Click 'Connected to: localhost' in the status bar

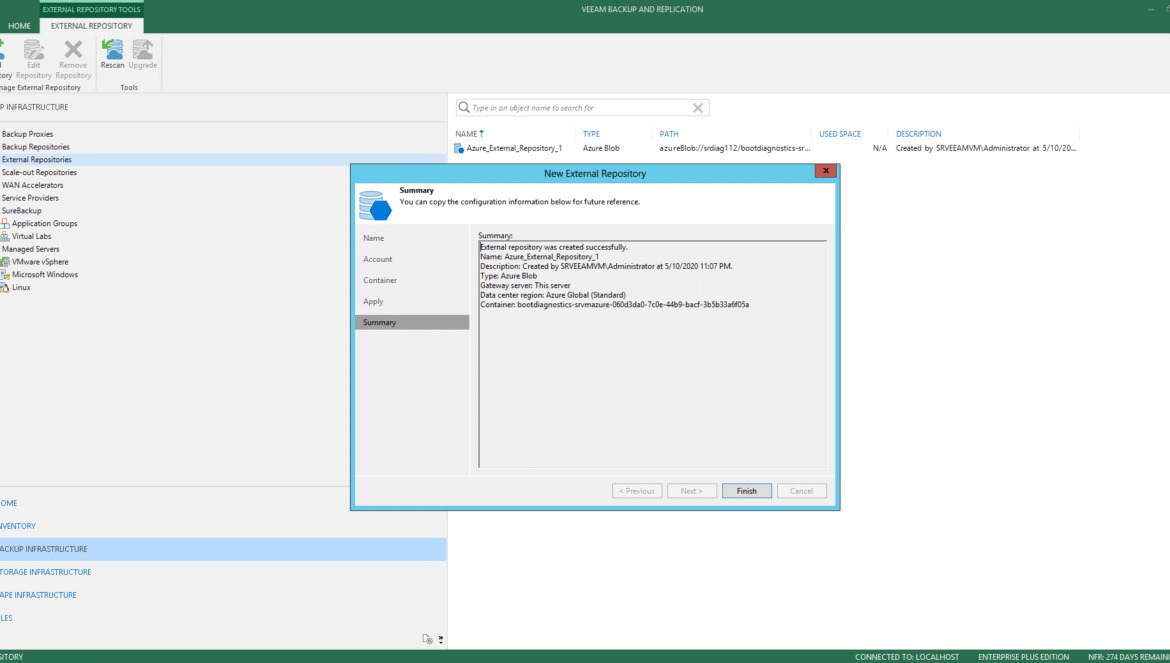pos(907,657)
